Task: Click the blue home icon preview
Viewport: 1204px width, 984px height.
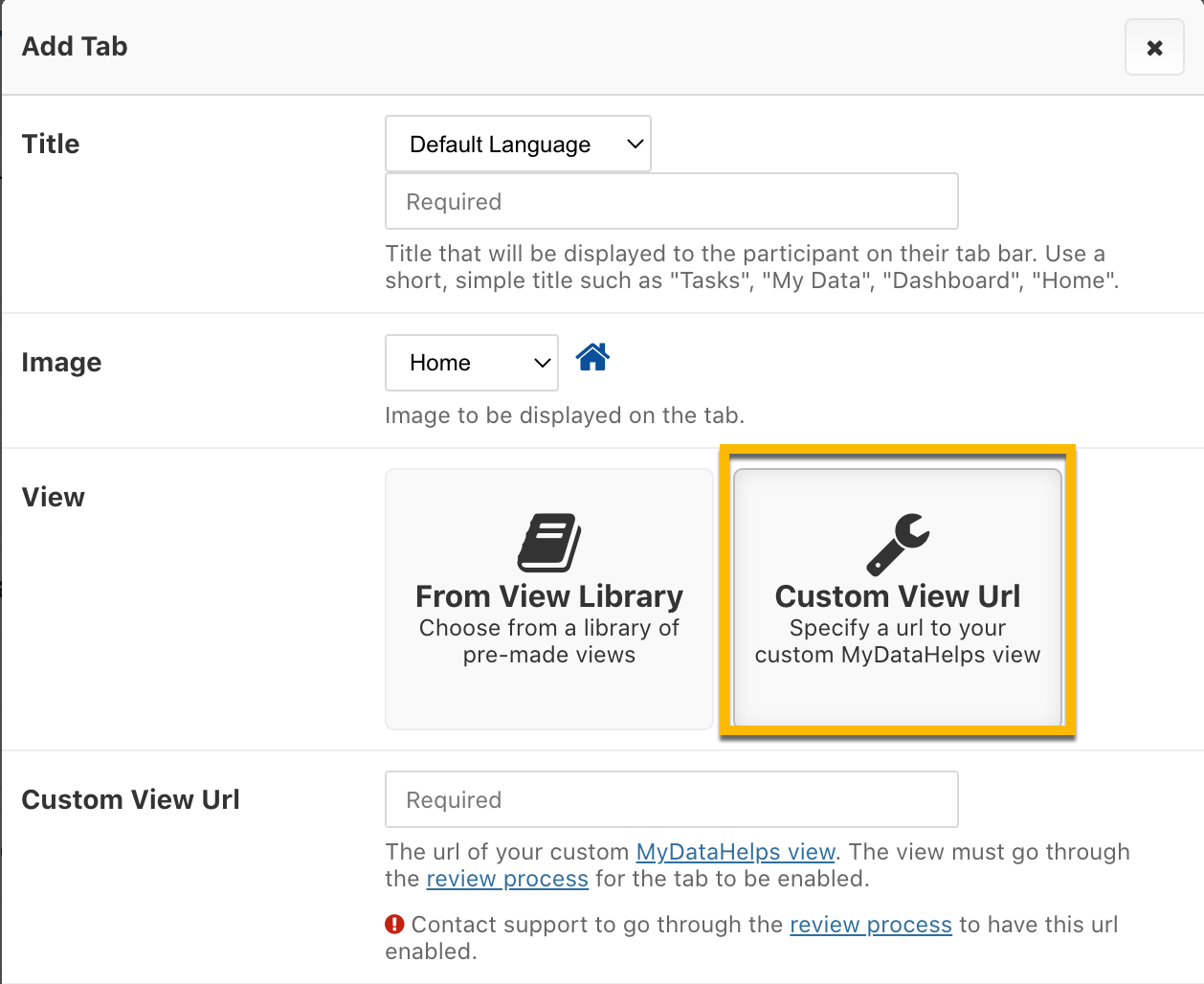Action: tap(592, 357)
